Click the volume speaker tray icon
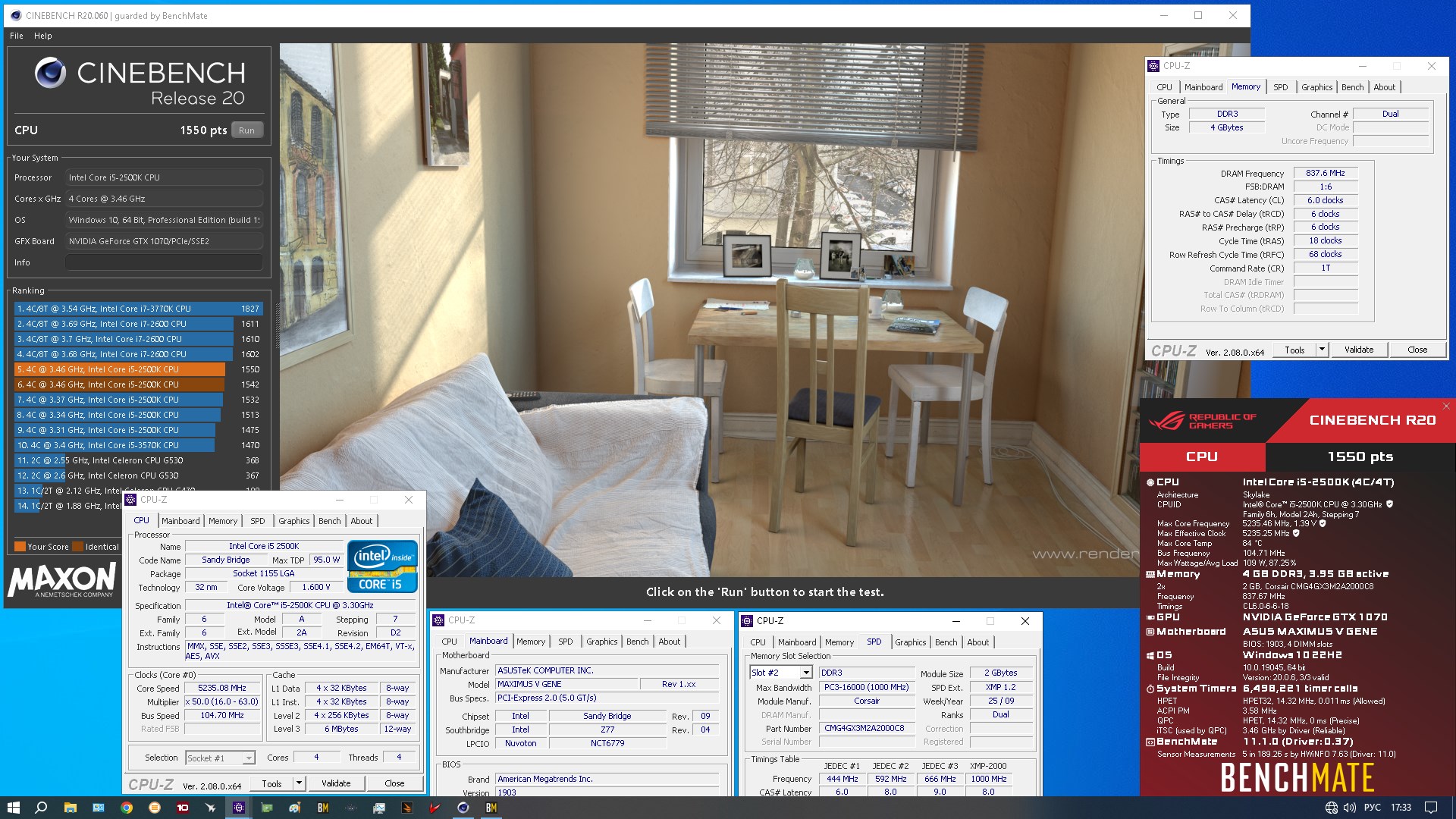This screenshot has height=819, width=1456. point(1350,808)
